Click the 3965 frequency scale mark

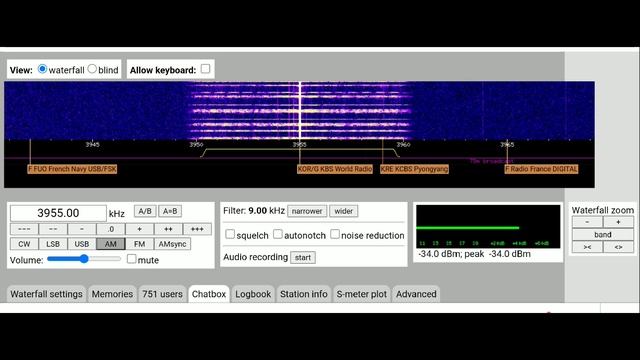[x=507, y=144]
